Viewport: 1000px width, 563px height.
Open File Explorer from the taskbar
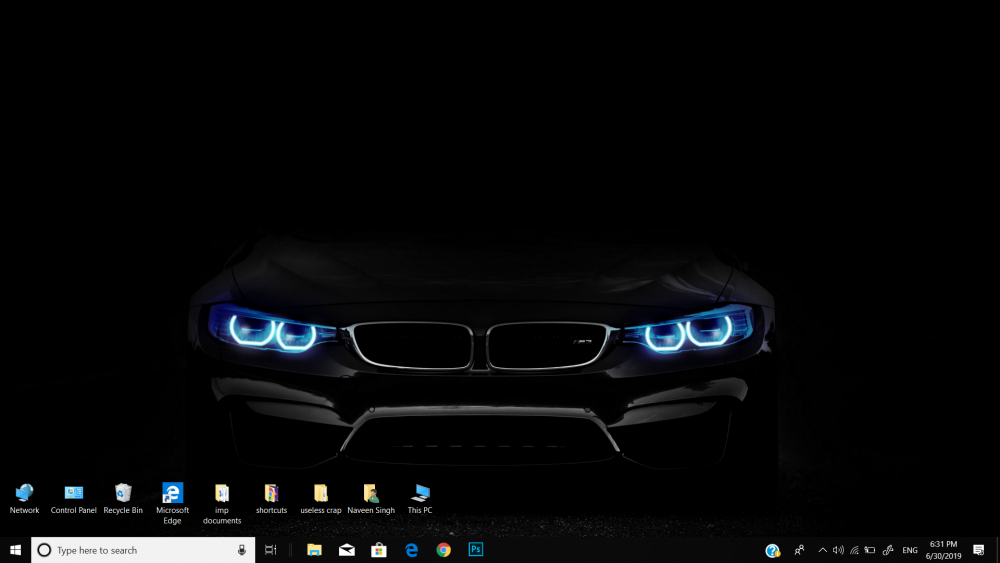[314, 550]
